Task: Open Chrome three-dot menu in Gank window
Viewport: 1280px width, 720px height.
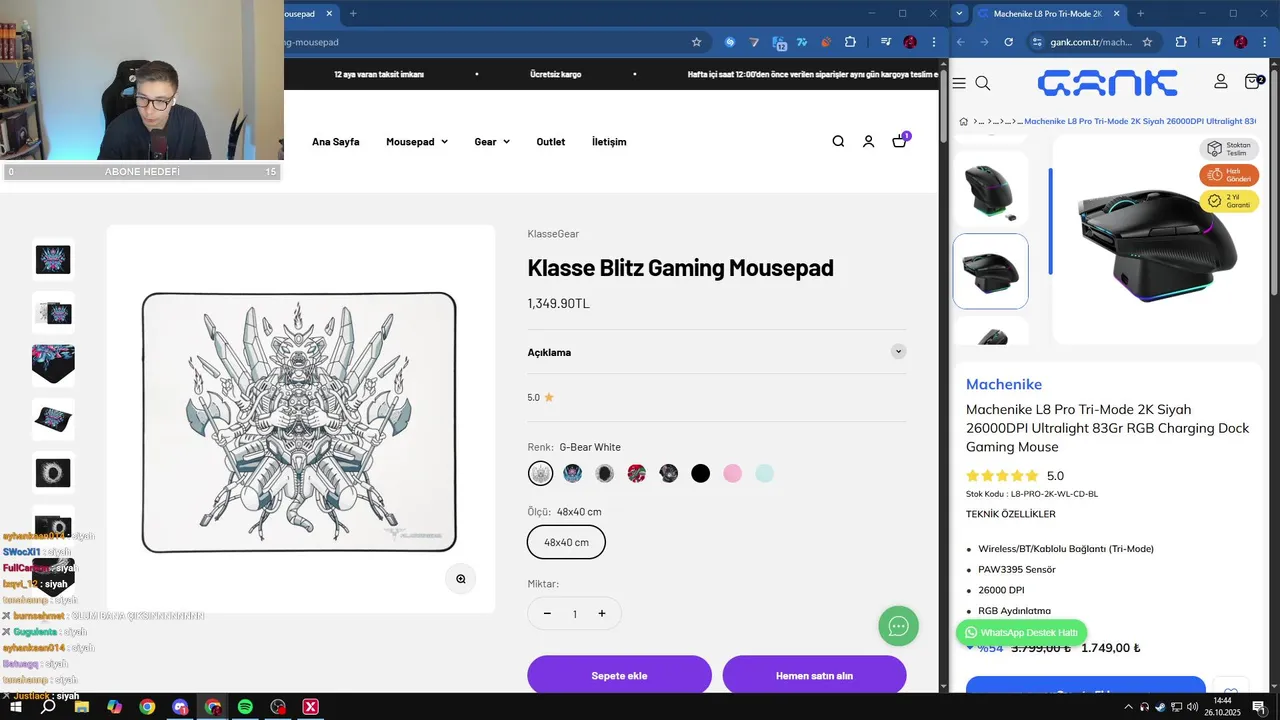Action: 1264,42
